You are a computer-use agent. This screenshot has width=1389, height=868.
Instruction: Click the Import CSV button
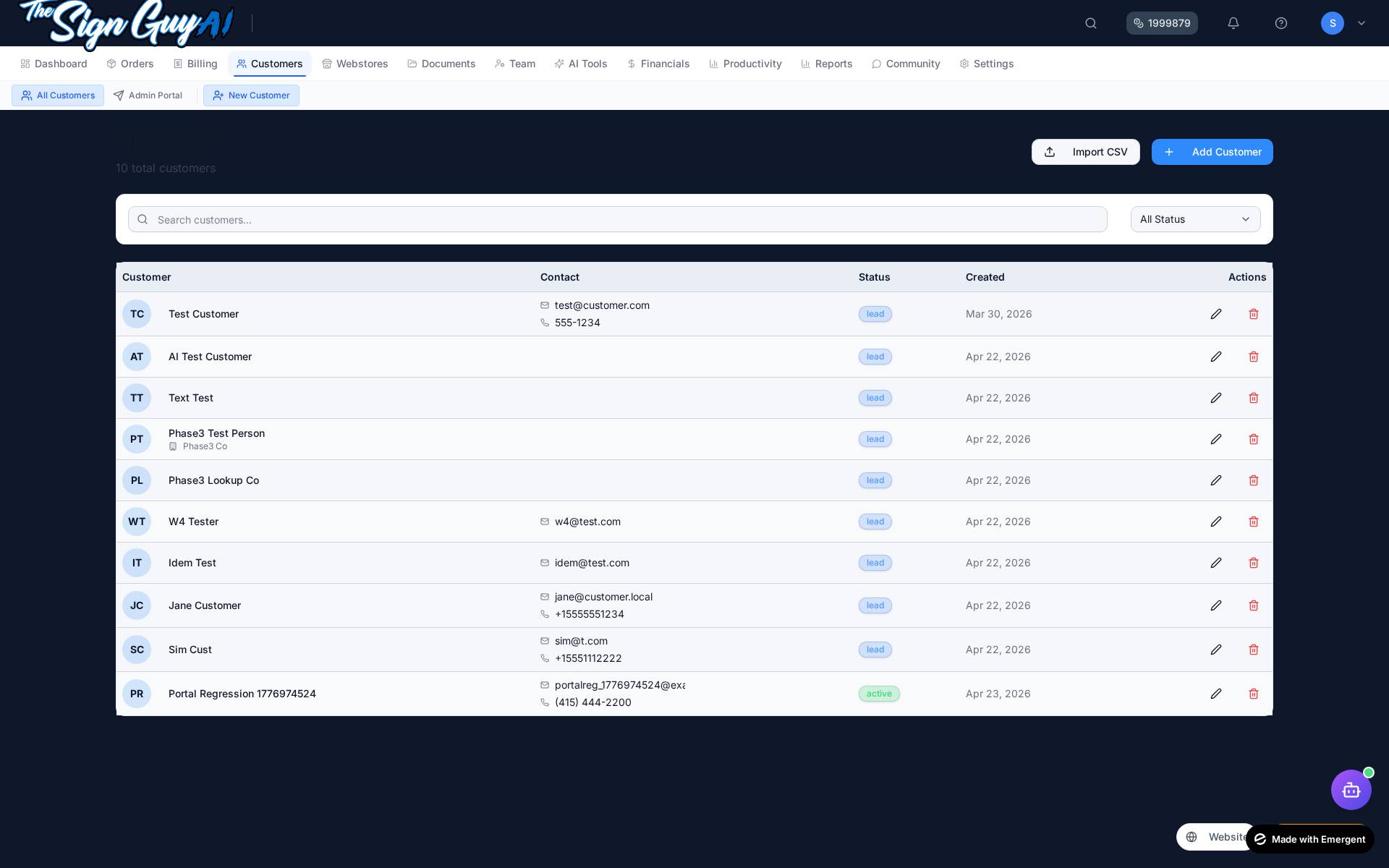(1085, 152)
